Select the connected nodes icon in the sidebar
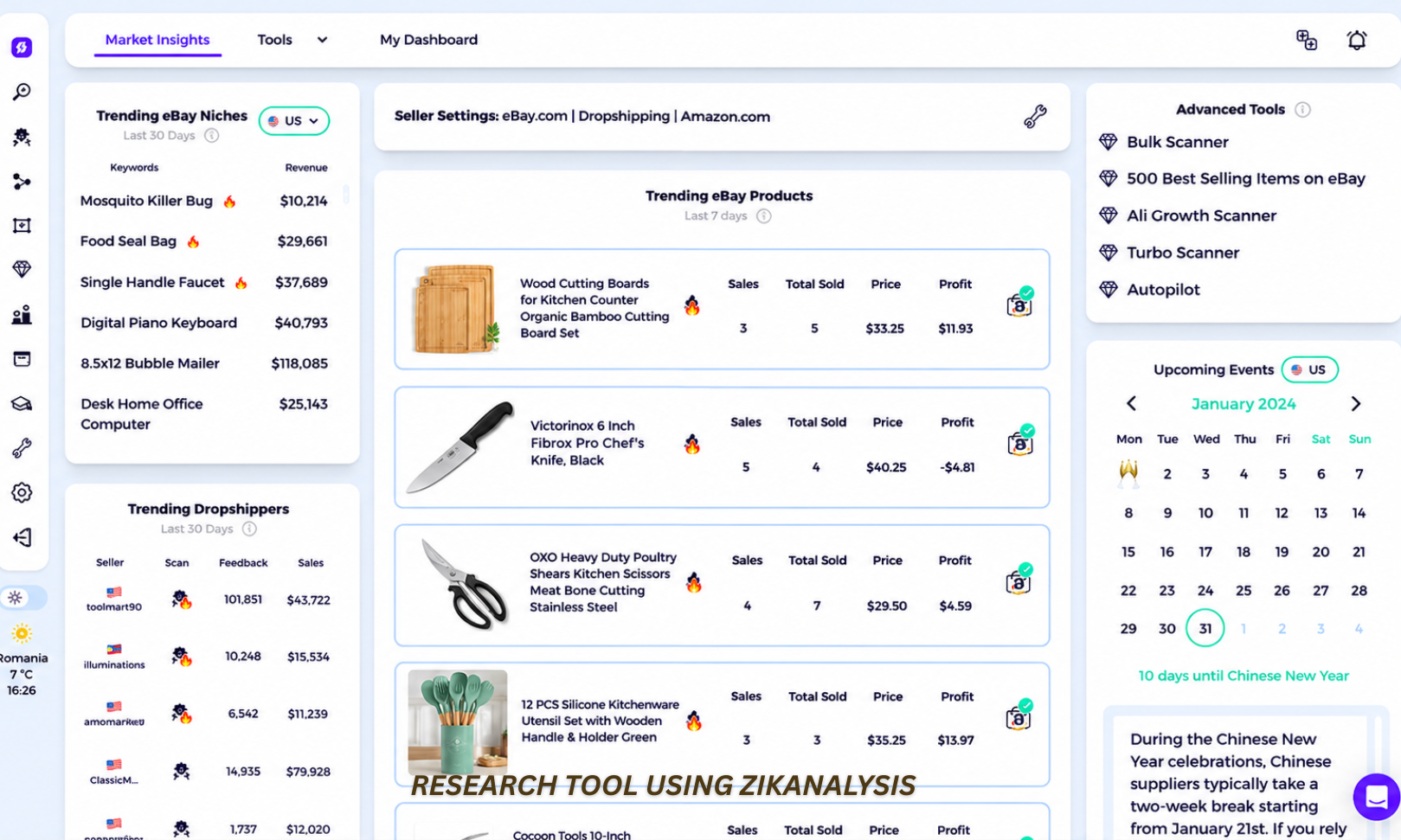1401x840 pixels. click(22, 182)
